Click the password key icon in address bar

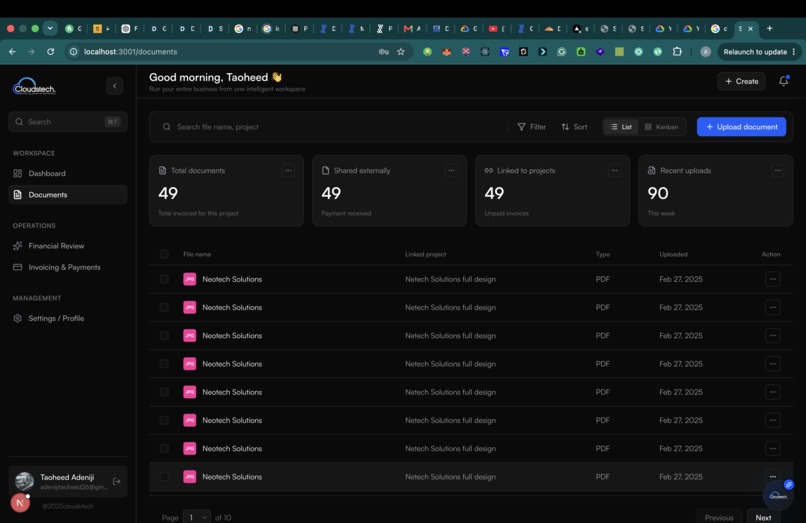pos(383,51)
